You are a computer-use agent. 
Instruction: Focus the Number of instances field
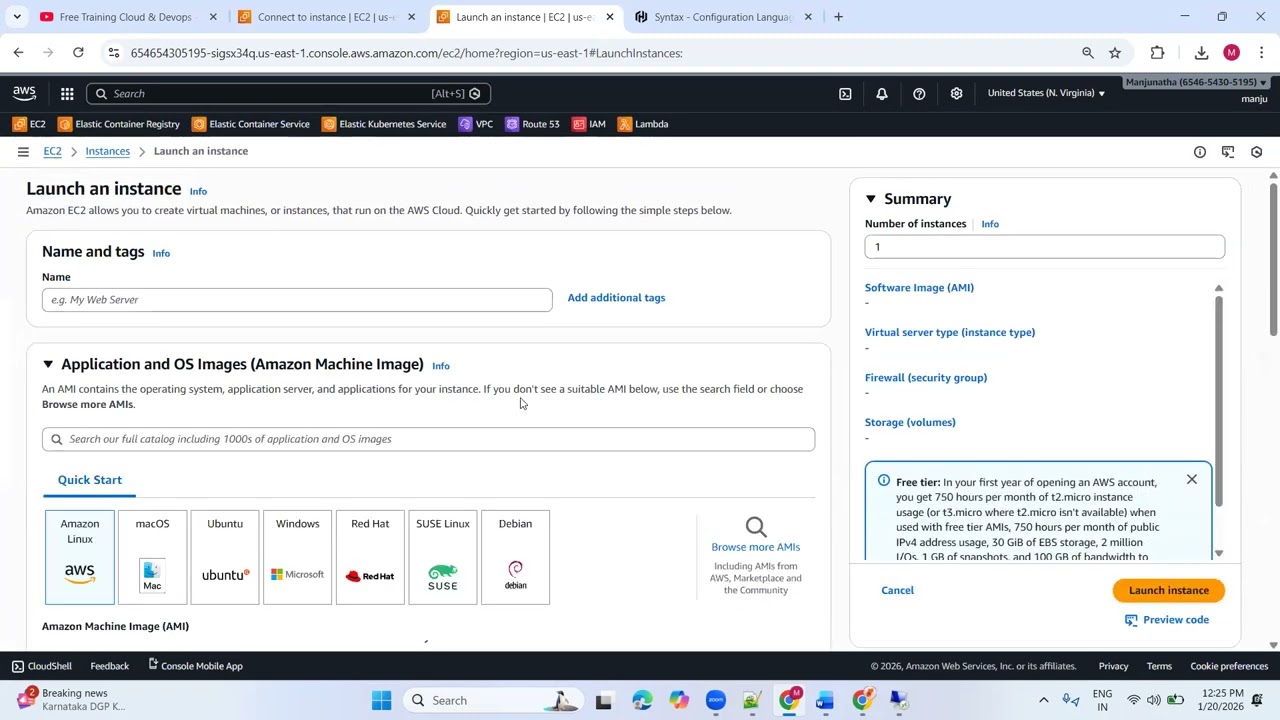pyautogui.click(x=1044, y=247)
